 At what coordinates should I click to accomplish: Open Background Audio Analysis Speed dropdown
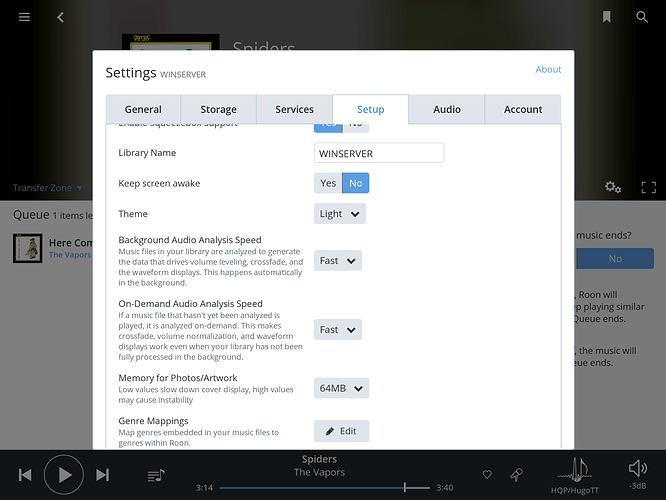pyautogui.click(x=338, y=260)
